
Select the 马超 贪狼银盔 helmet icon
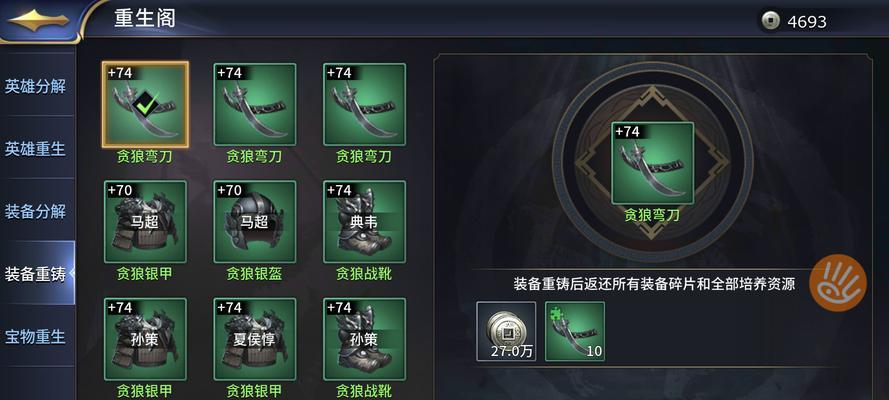click(x=255, y=222)
